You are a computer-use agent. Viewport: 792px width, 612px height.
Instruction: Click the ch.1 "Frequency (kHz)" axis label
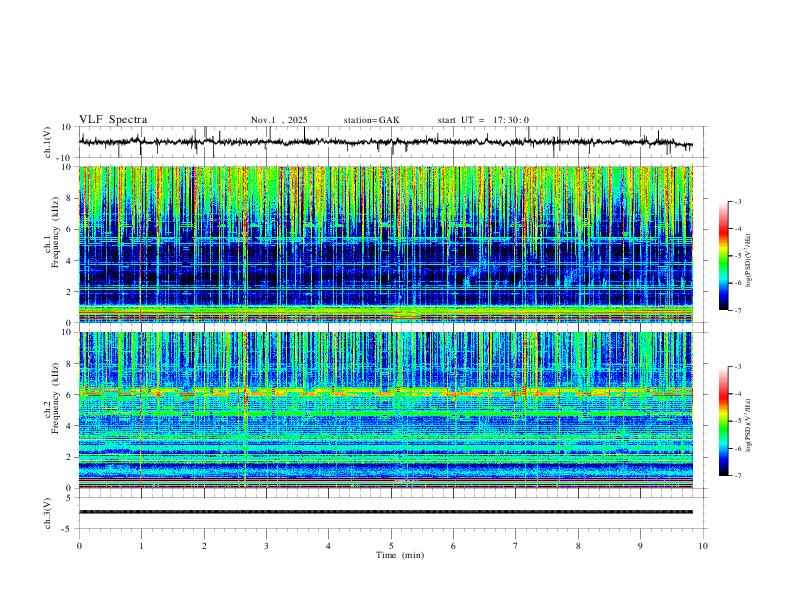55,233
